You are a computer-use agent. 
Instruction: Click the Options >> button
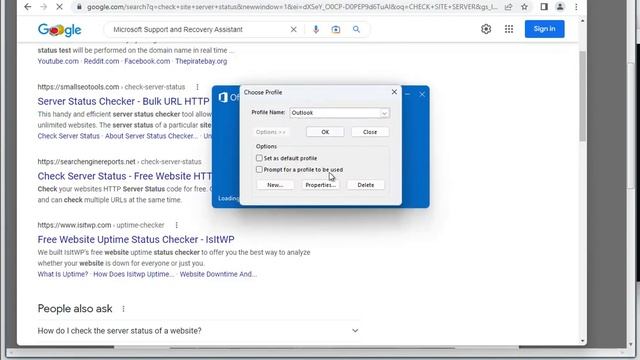point(271,132)
